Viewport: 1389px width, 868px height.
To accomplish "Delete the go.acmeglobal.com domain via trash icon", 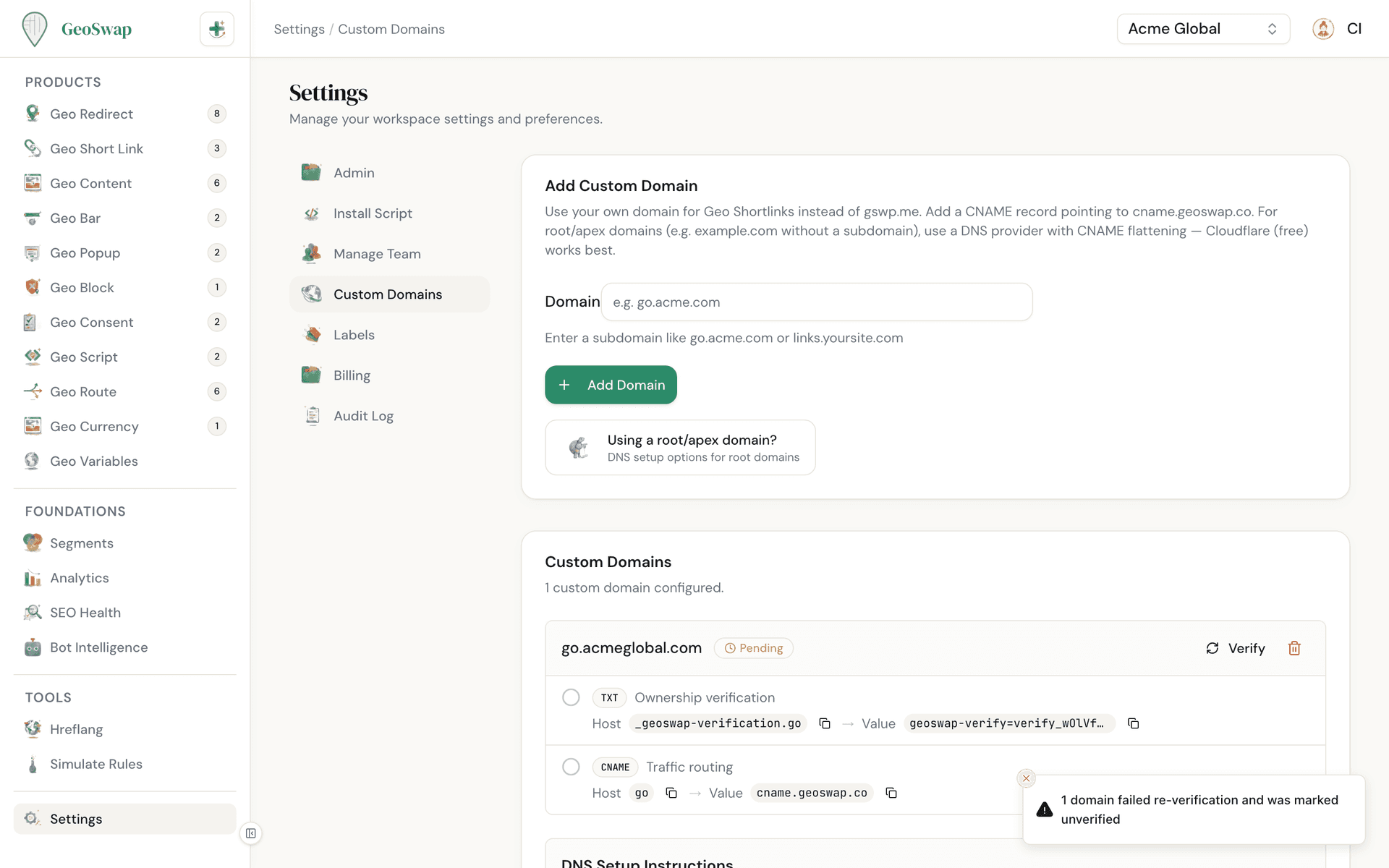I will coord(1294,648).
